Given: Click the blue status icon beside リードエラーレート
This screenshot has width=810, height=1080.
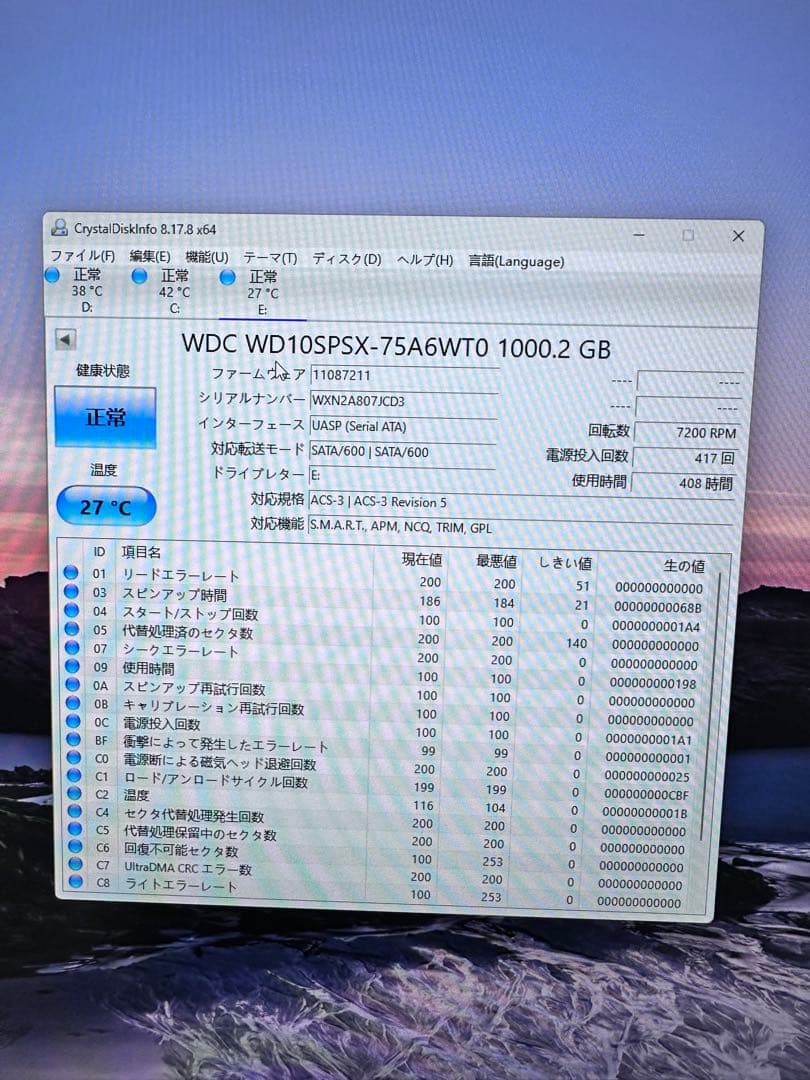Looking at the screenshot, I should tap(69, 575).
